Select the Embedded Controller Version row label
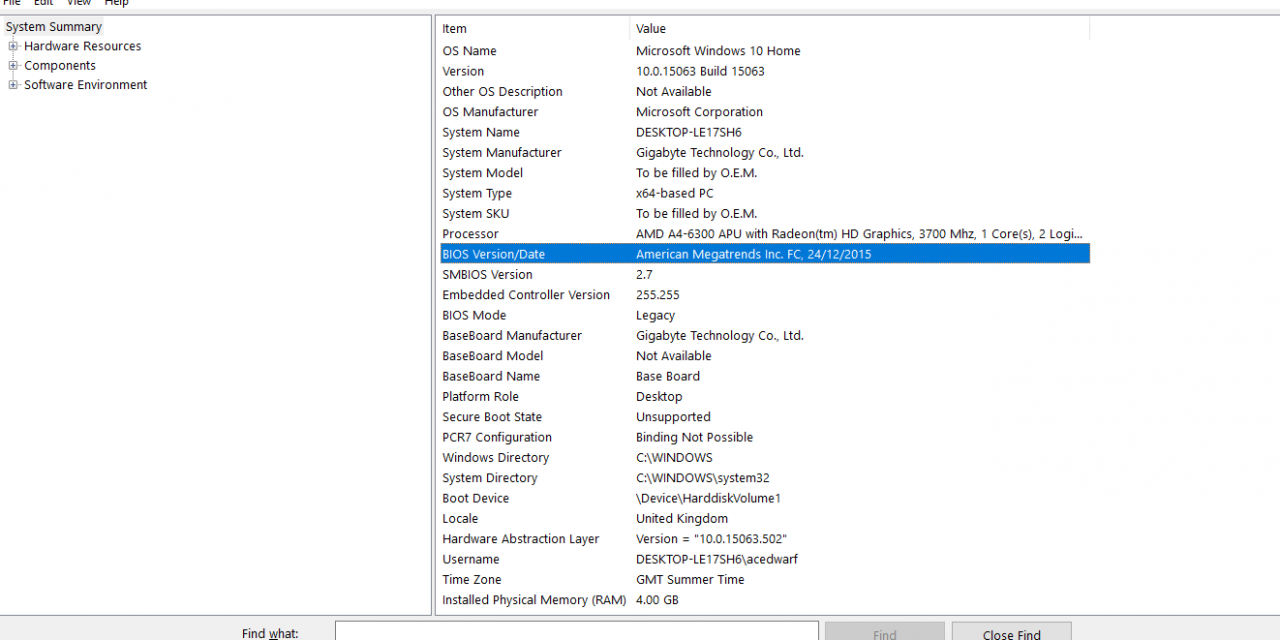 526,295
